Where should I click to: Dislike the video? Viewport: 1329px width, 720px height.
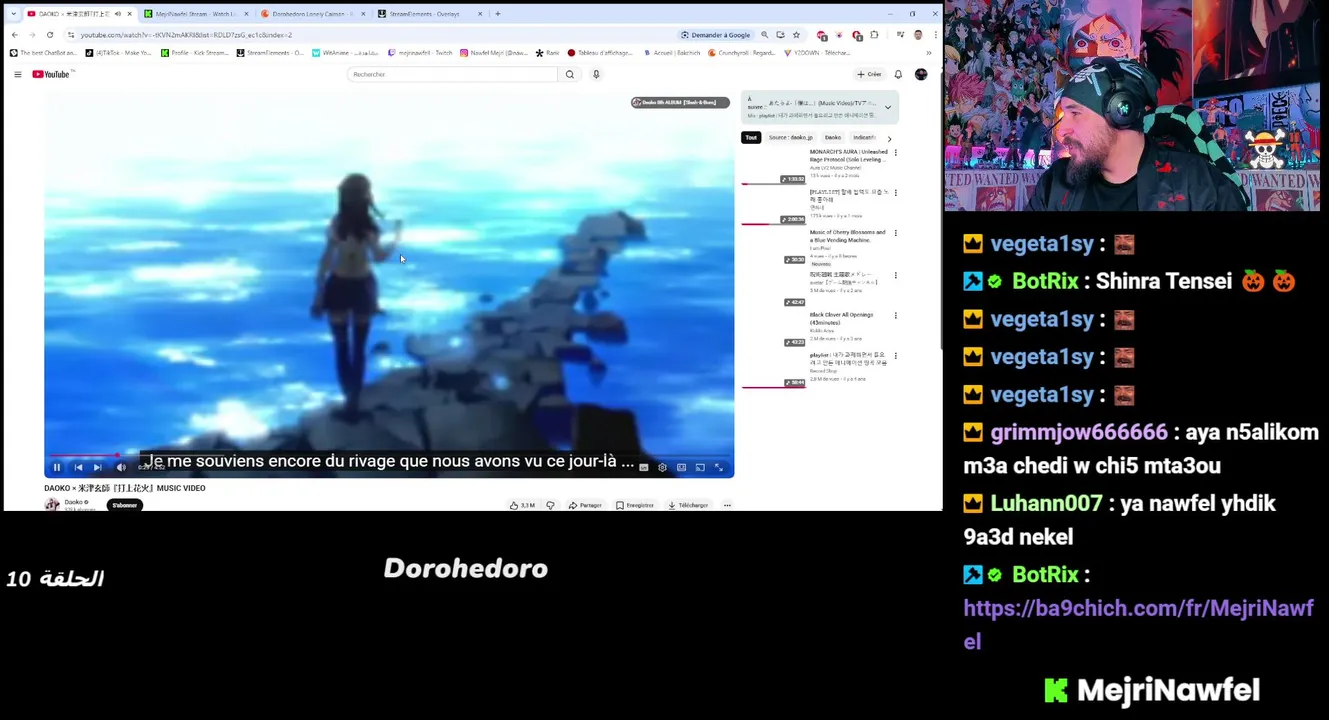pos(550,505)
